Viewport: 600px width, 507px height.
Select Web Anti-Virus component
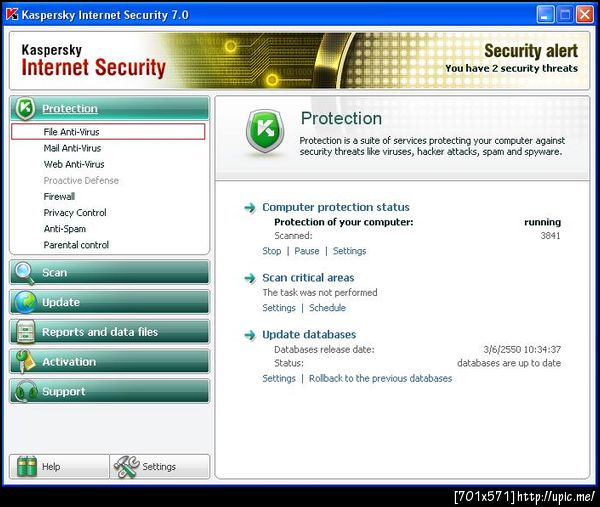pos(74,164)
